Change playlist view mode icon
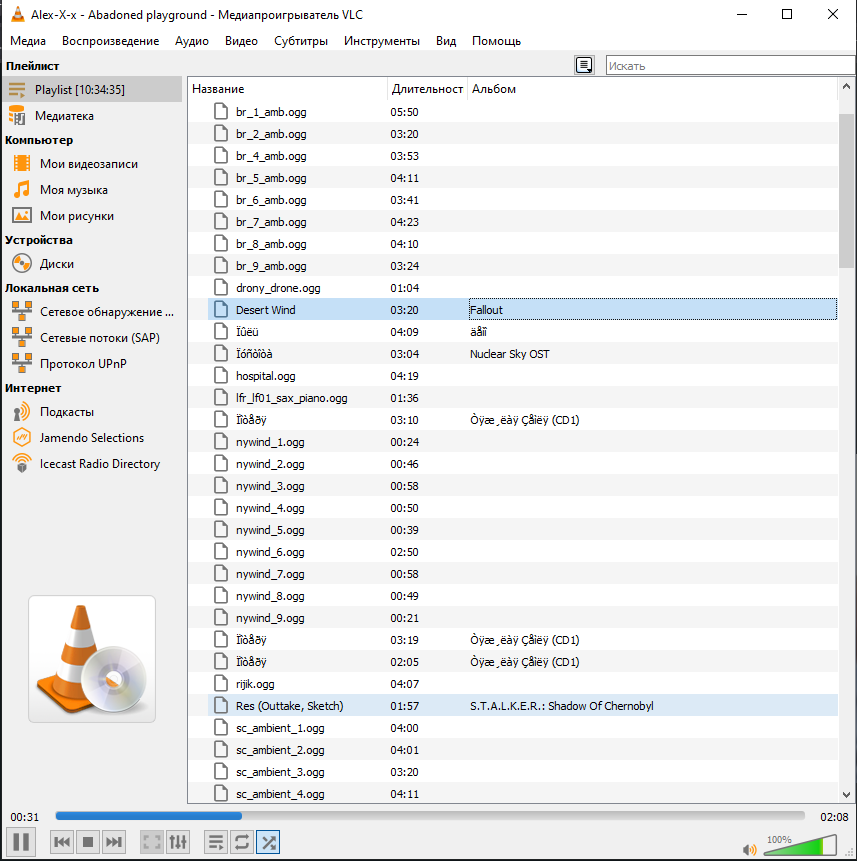This screenshot has width=857, height=861. point(584,65)
